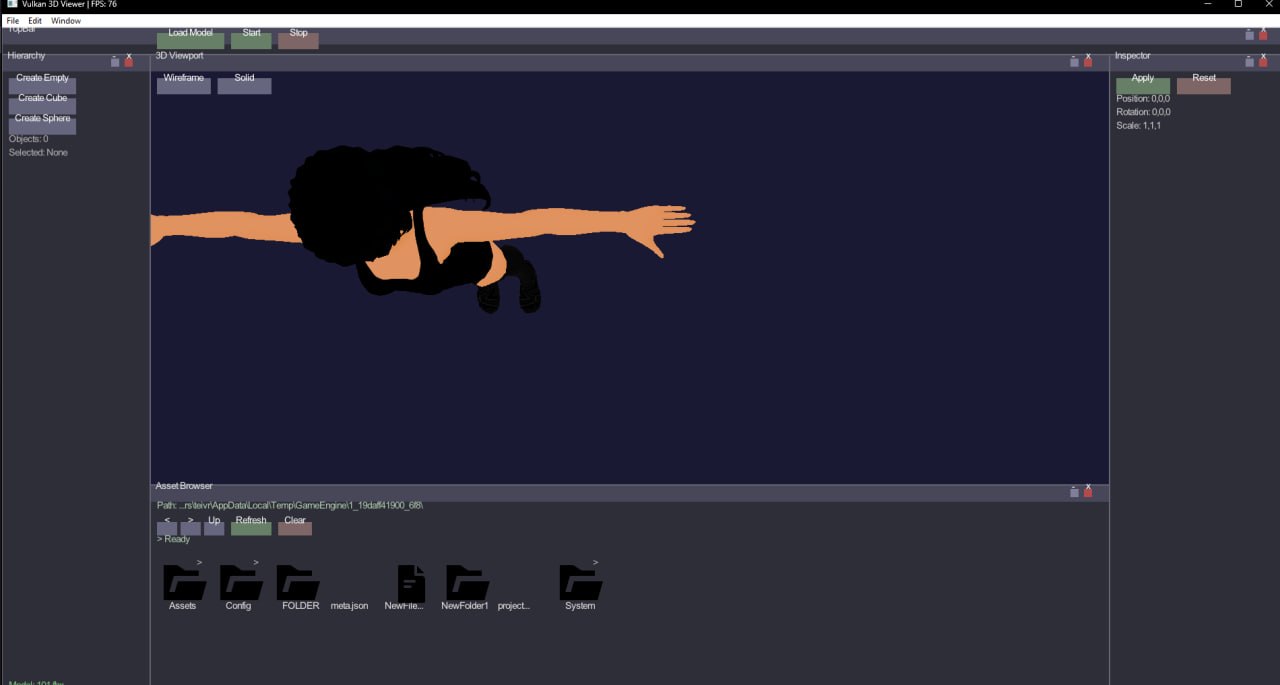Open the File menu
The height and width of the screenshot is (685, 1280).
(x=13, y=21)
